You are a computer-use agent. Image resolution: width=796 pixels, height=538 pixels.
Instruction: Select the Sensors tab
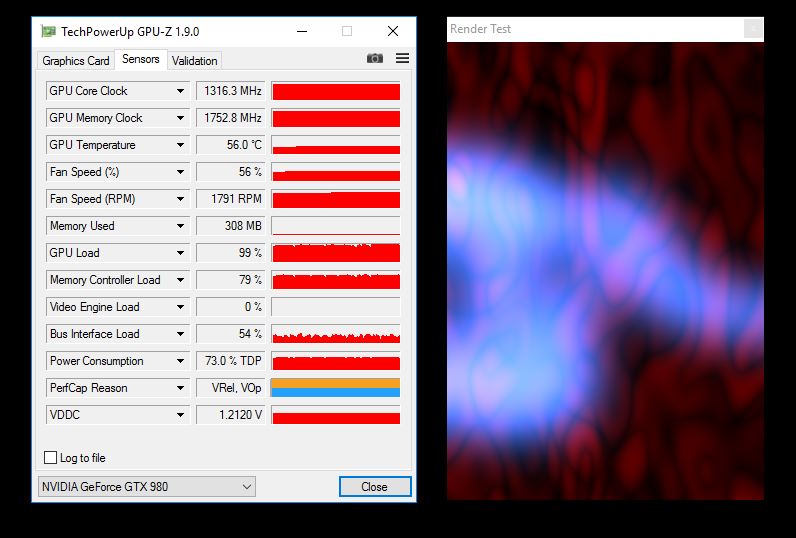pyautogui.click(x=141, y=60)
